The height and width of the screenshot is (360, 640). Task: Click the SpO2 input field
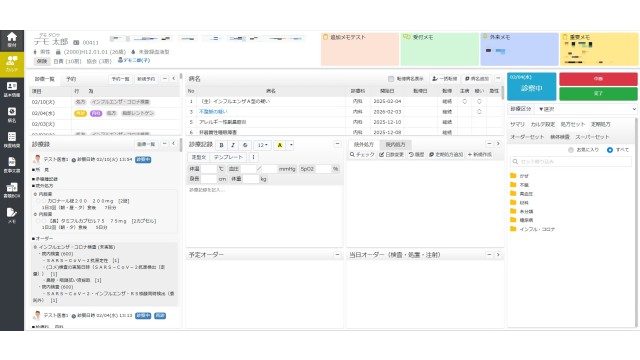click(x=323, y=169)
